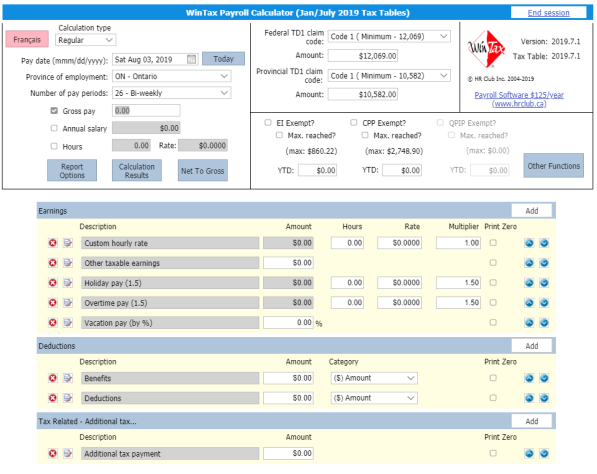This screenshot has width=597, height=474.
Task: Click the CPP YTD amount field
Action: coord(402,170)
